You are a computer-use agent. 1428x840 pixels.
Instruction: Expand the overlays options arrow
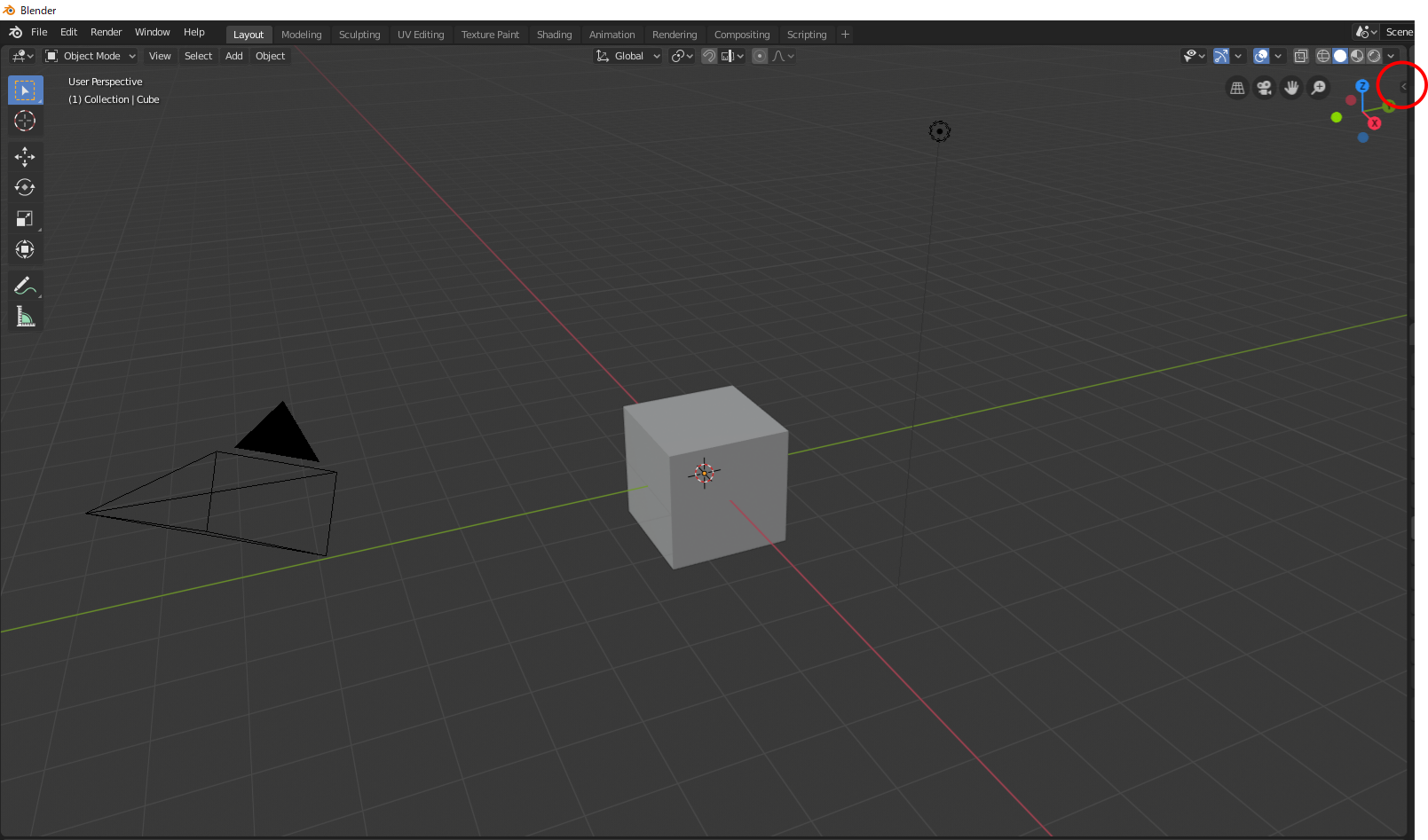1278,56
